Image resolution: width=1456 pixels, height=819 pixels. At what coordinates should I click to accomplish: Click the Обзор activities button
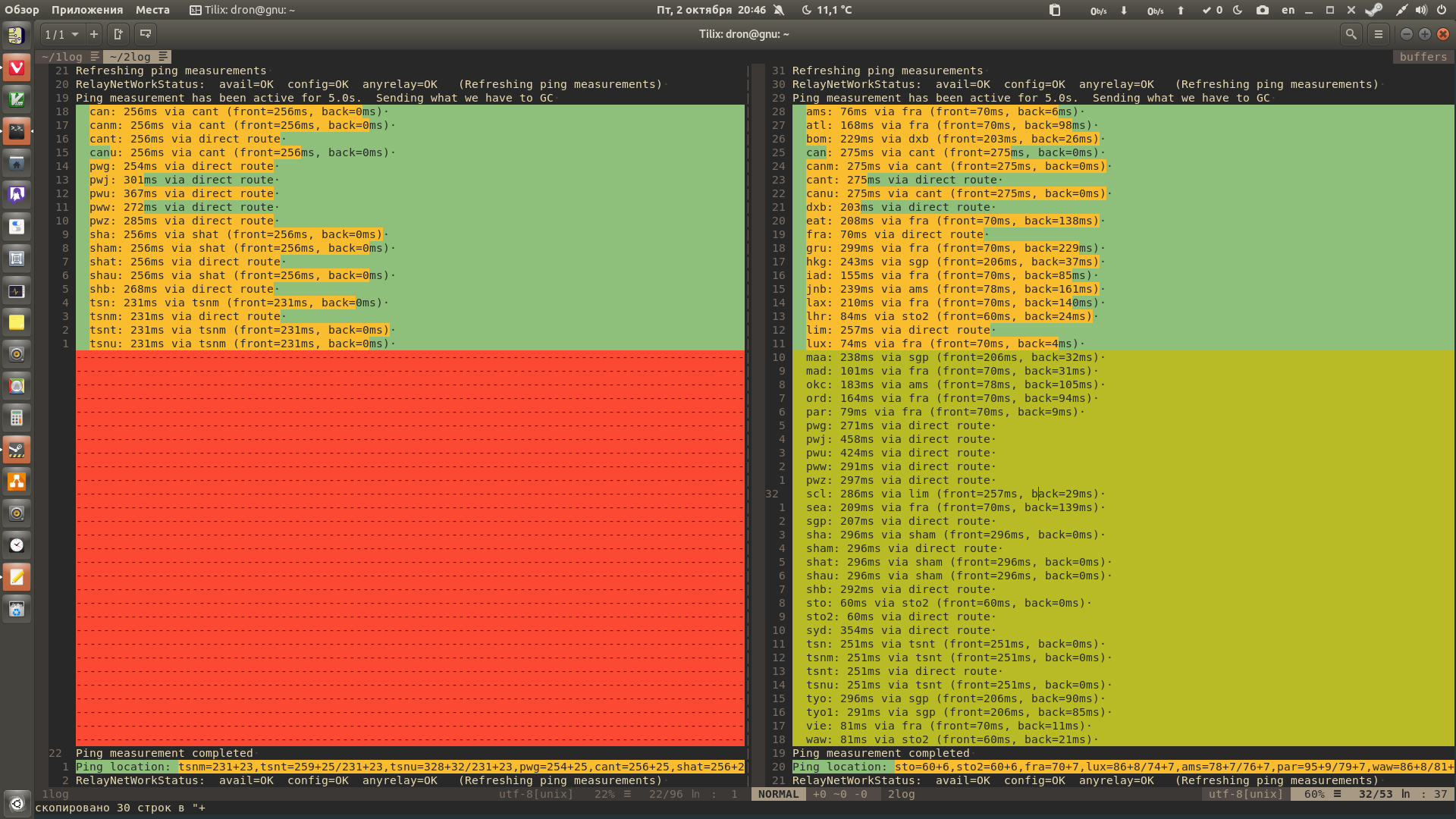(22, 10)
